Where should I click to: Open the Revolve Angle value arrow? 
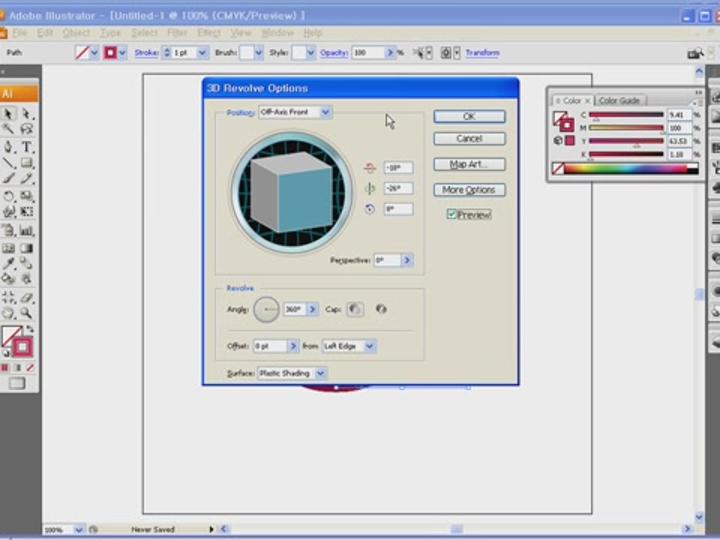(x=312, y=309)
